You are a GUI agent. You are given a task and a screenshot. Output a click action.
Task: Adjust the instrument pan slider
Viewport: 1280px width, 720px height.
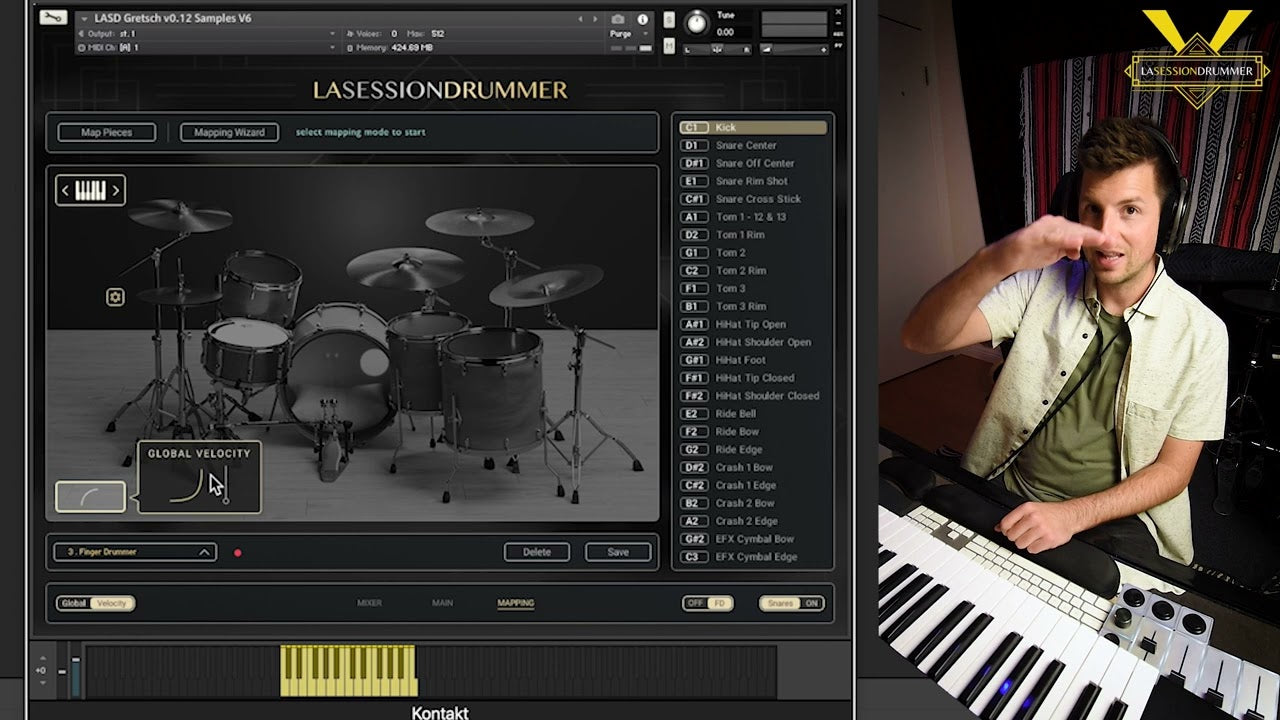717,49
